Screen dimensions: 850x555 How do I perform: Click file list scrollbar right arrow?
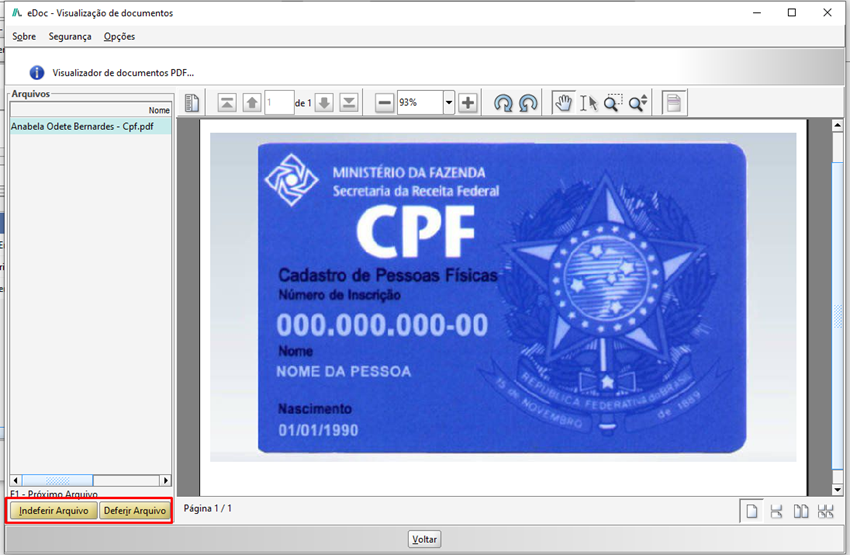[x=165, y=480]
